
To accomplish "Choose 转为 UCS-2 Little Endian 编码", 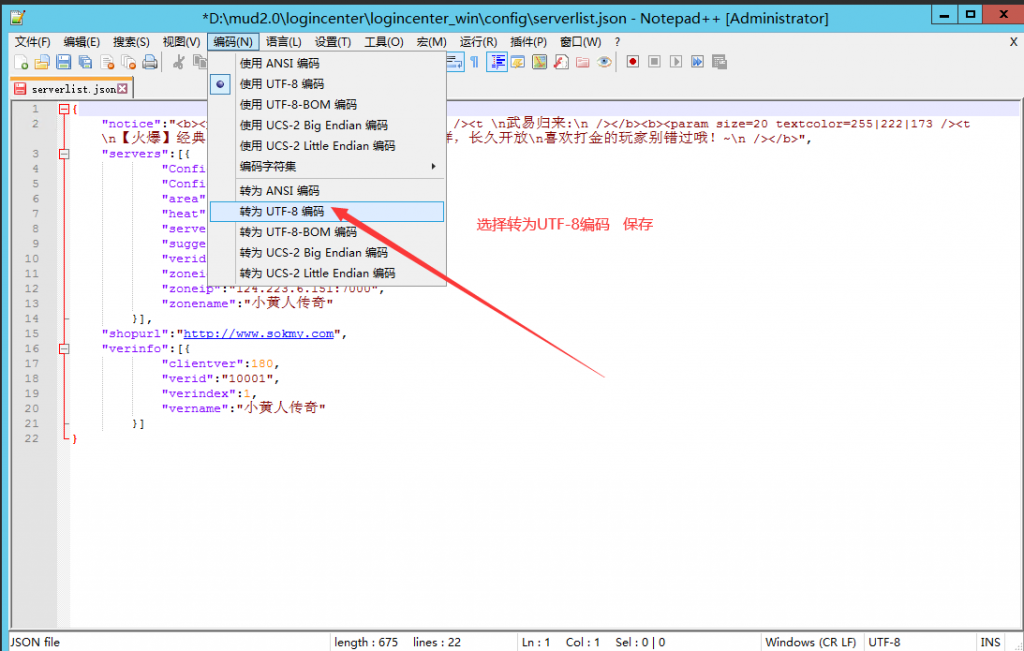I will [x=327, y=273].
